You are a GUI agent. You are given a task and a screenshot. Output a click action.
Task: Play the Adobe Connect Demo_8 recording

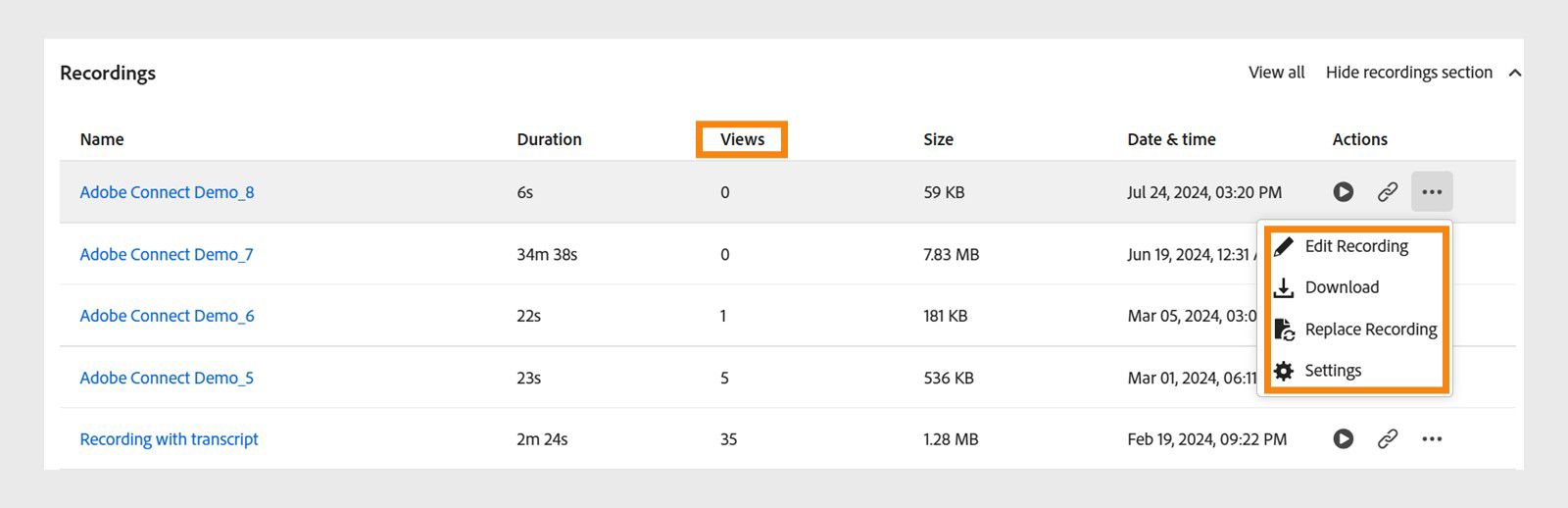1343,192
